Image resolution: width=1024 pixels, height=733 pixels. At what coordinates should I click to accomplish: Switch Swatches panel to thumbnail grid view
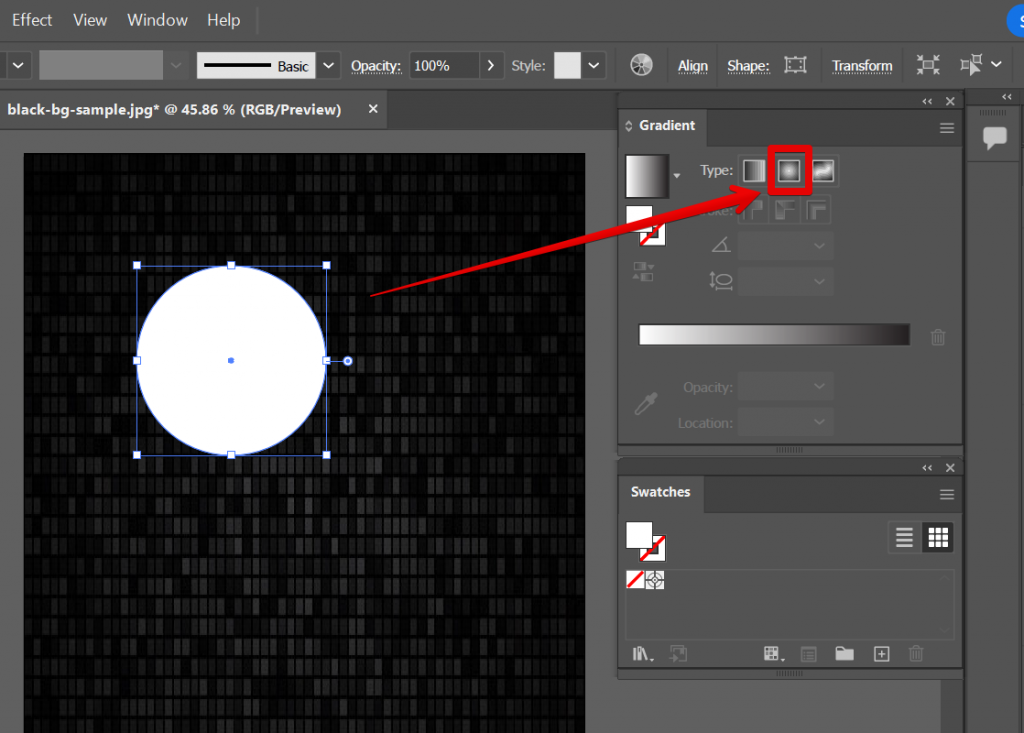click(938, 537)
